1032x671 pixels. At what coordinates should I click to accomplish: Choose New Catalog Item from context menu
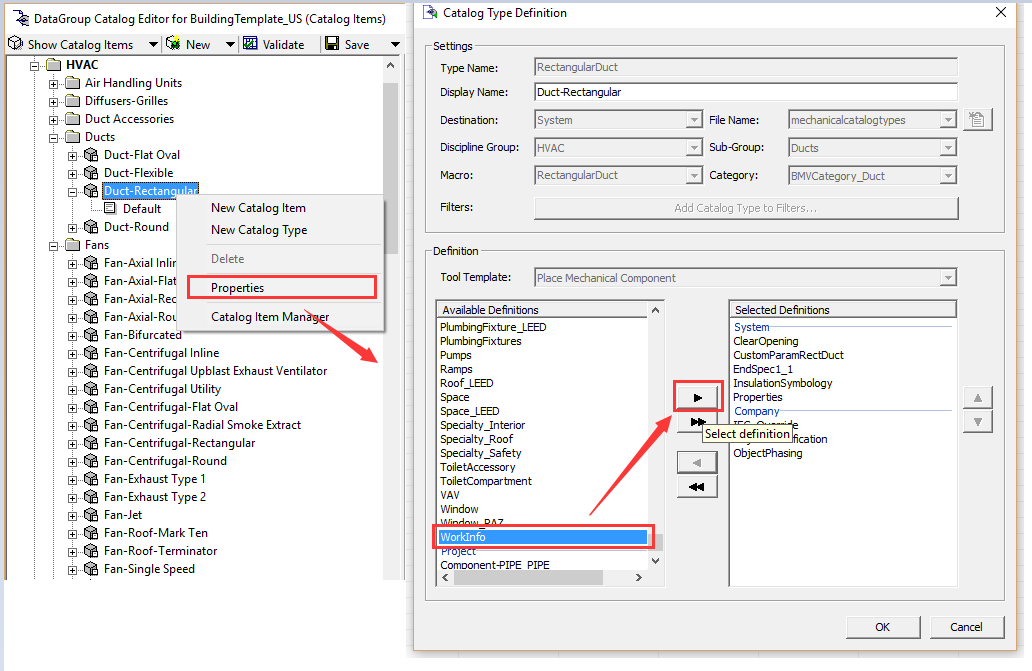[258, 208]
